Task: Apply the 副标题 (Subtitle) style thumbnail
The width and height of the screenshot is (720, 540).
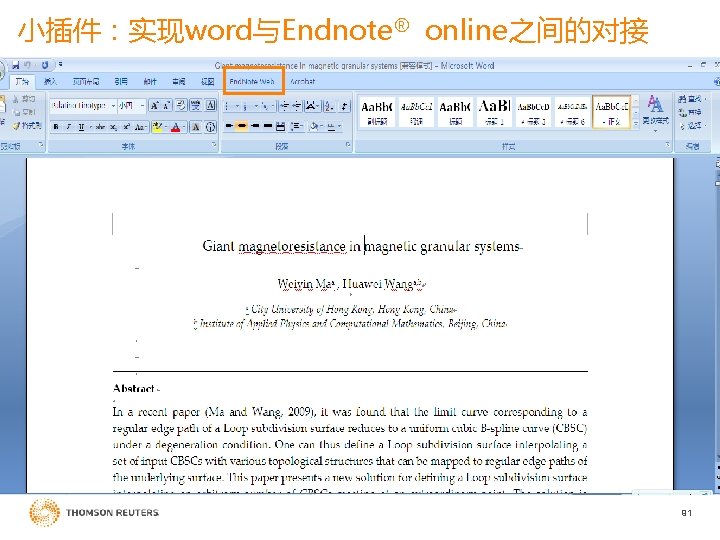Action: 376,112
